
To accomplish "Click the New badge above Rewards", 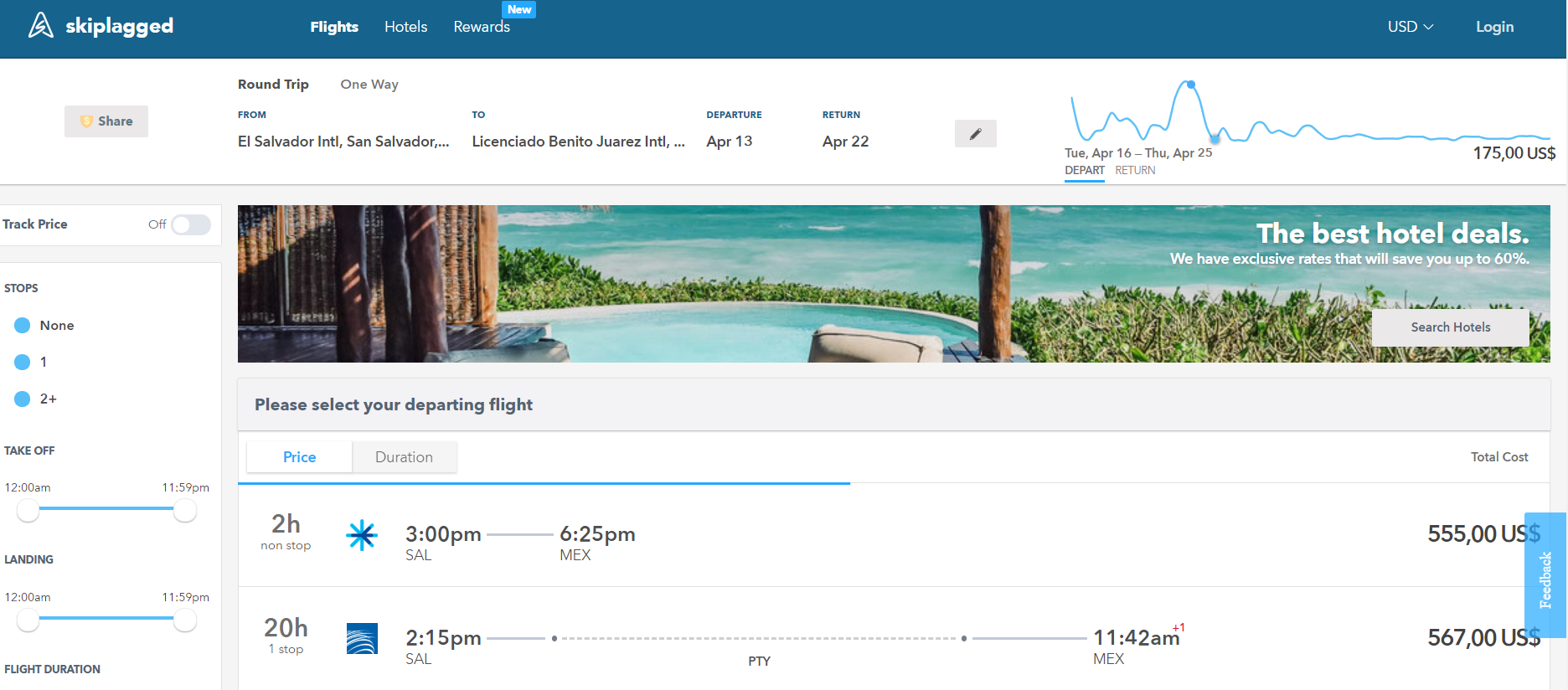I will [x=518, y=9].
